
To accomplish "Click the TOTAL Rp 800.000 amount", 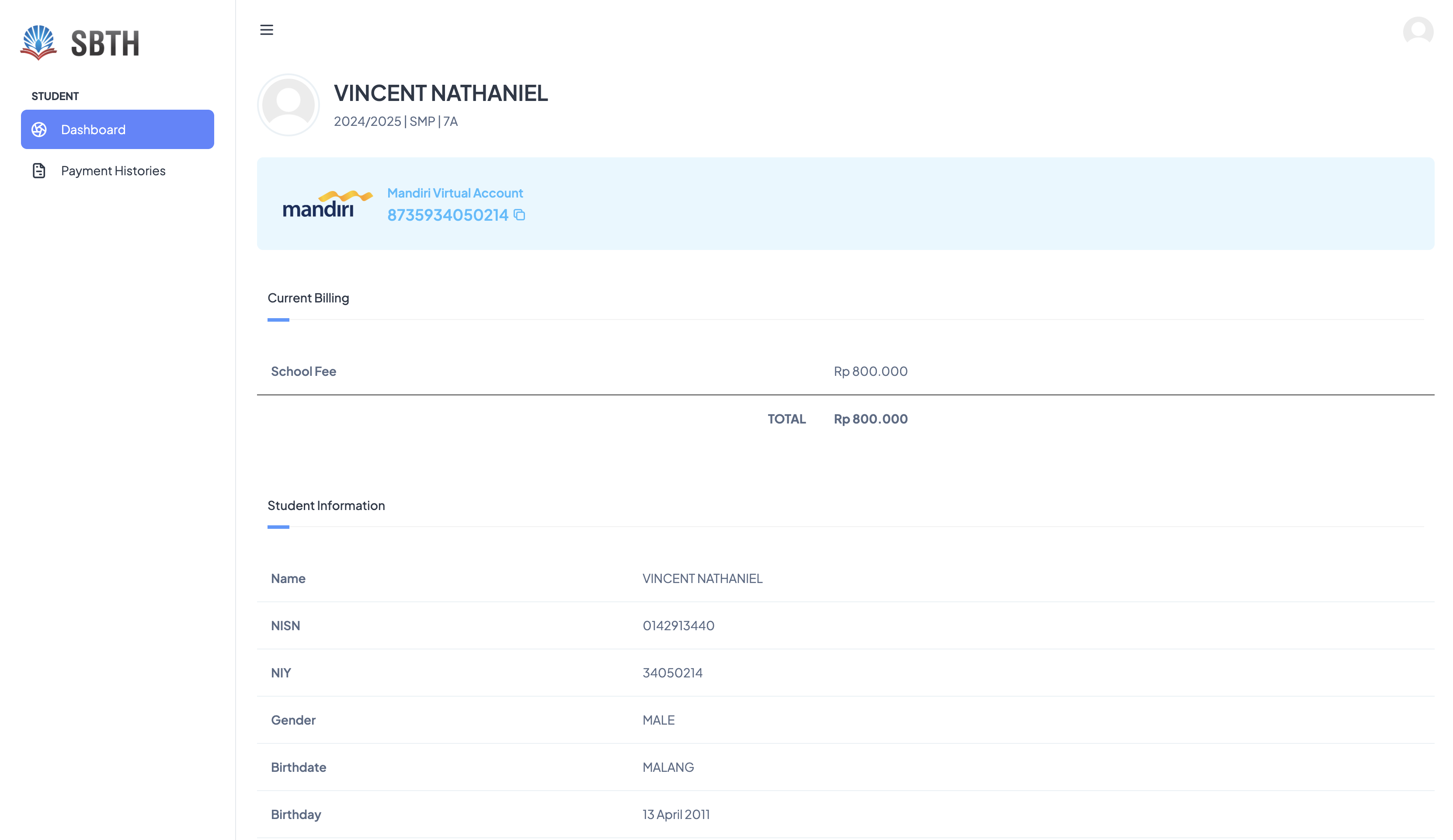I will coord(870,419).
